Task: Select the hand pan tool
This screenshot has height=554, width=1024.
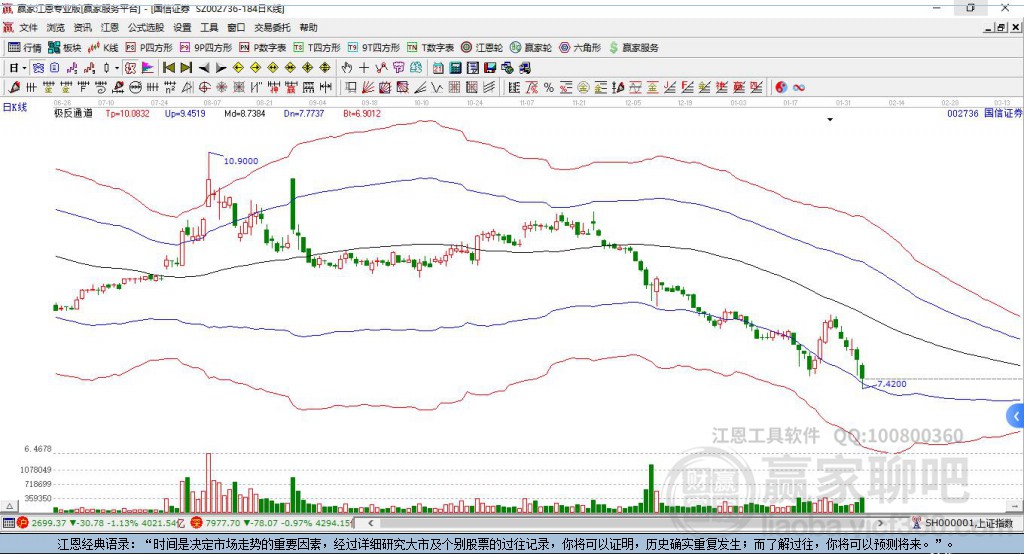Action: point(347,67)
